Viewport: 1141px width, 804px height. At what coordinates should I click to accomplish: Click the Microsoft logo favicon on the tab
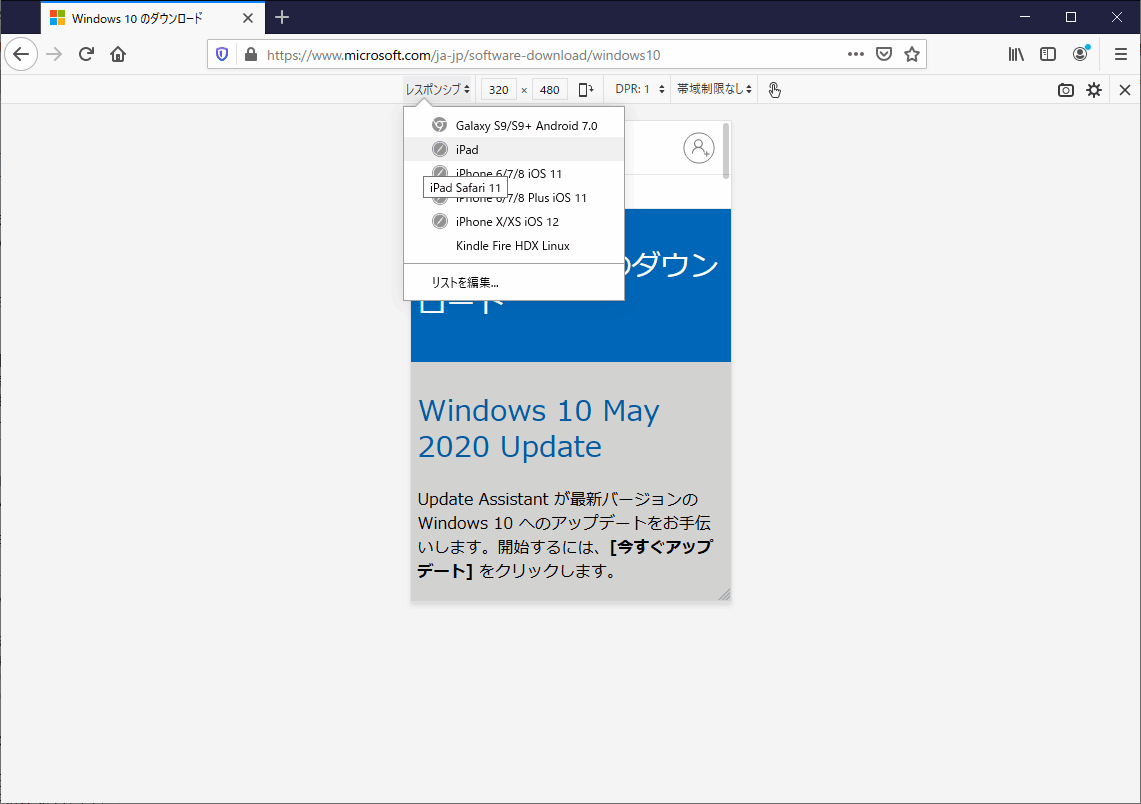point(57,18)
